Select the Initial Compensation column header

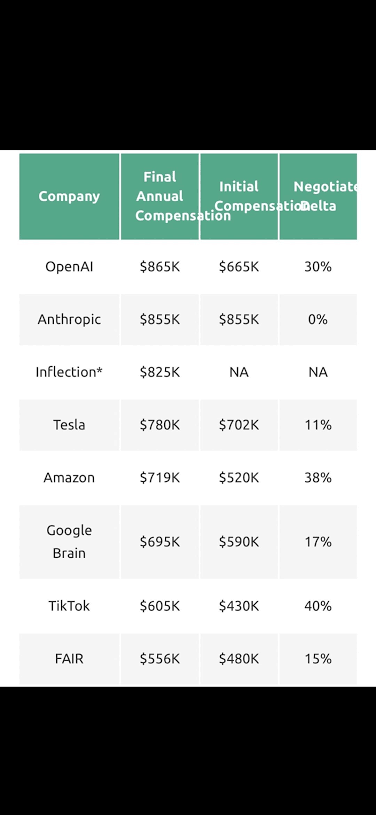[x=239, y=196]
